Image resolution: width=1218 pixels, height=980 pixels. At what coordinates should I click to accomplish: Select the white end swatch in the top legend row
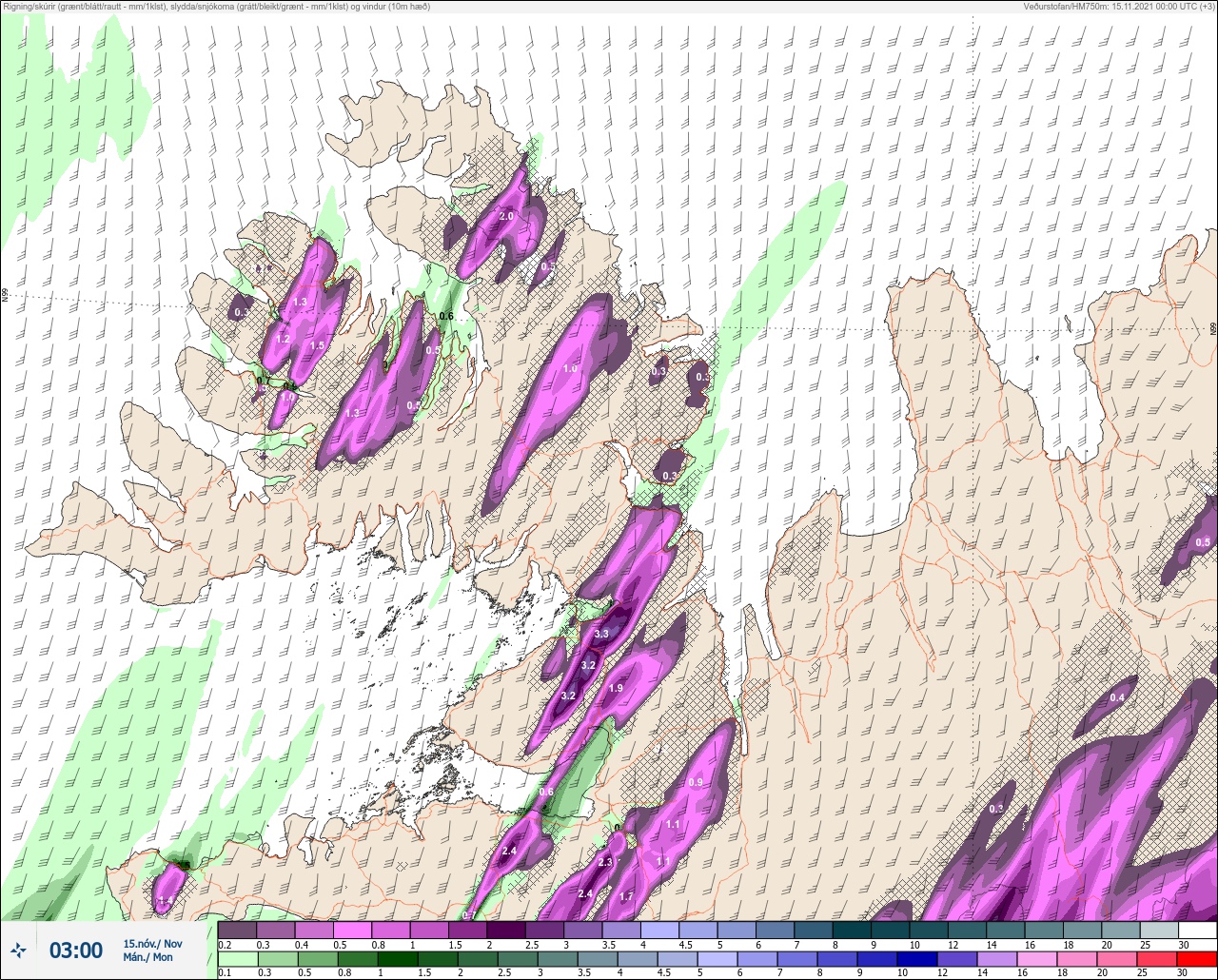tap(1197, 930)
